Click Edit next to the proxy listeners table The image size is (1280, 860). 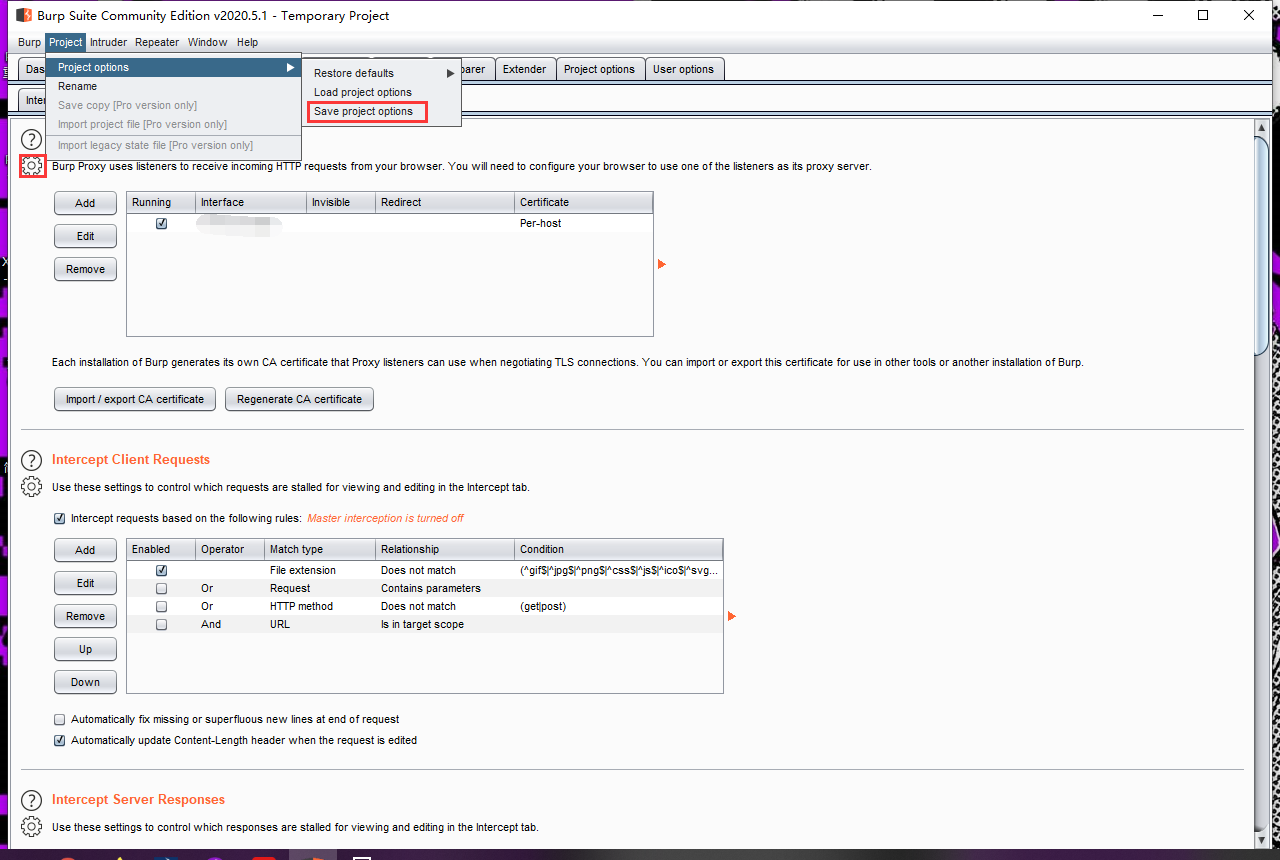tap(85, 236)
